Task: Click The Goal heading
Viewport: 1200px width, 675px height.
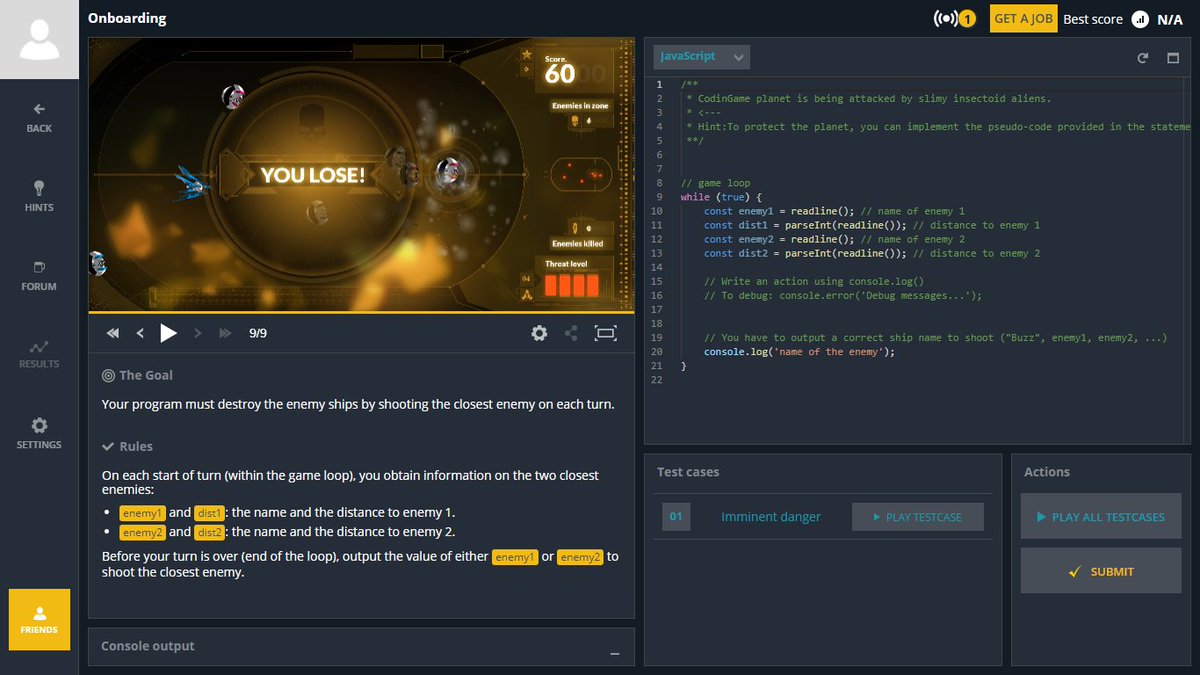Action: pos(137,375)
